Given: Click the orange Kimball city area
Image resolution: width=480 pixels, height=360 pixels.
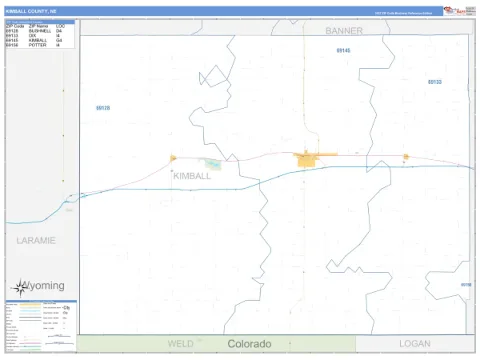Looking at the screenshot, I should click(x=307, y=161).
